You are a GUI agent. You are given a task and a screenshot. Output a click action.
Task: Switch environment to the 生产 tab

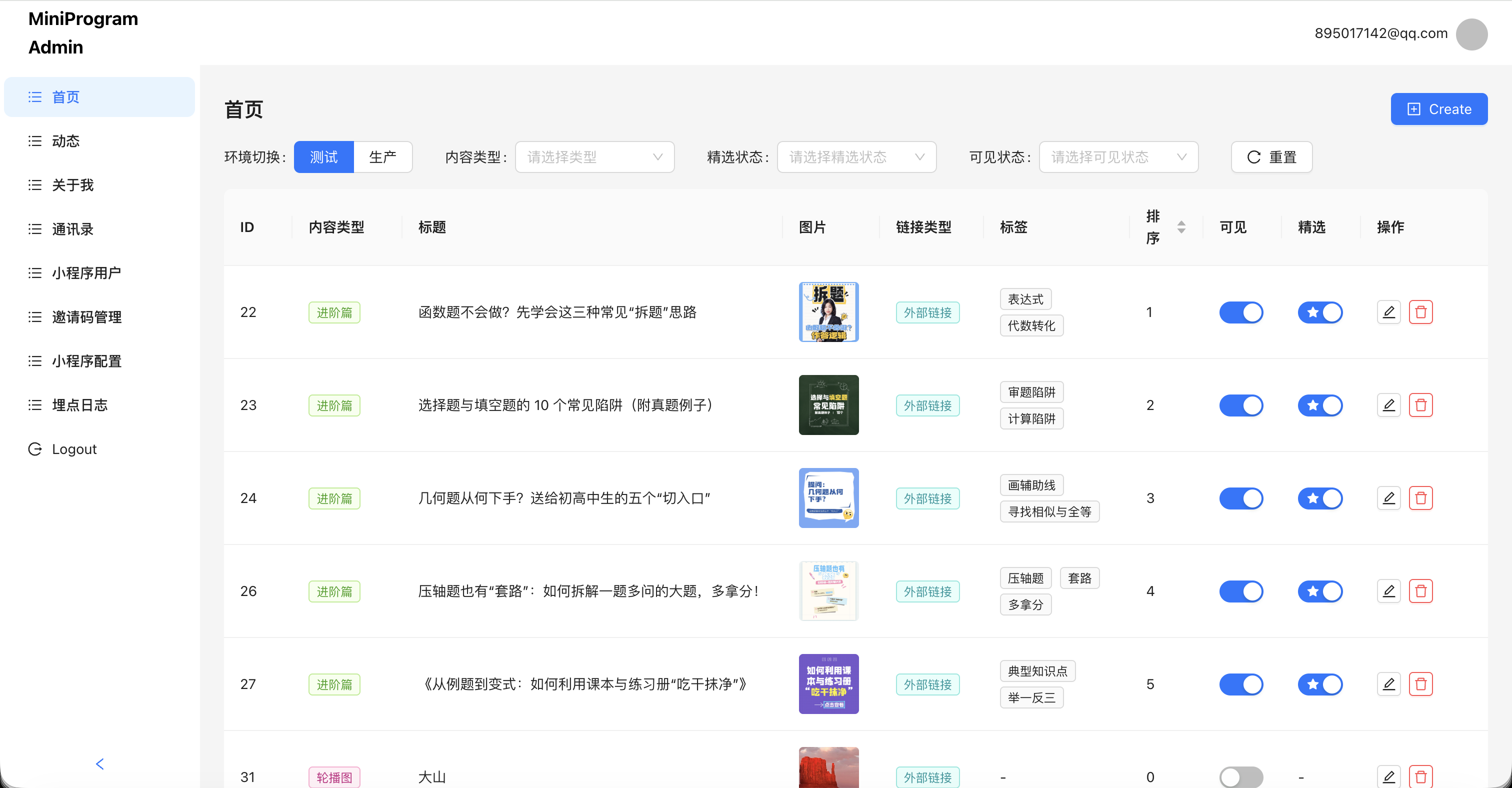(x=382, y=156)
